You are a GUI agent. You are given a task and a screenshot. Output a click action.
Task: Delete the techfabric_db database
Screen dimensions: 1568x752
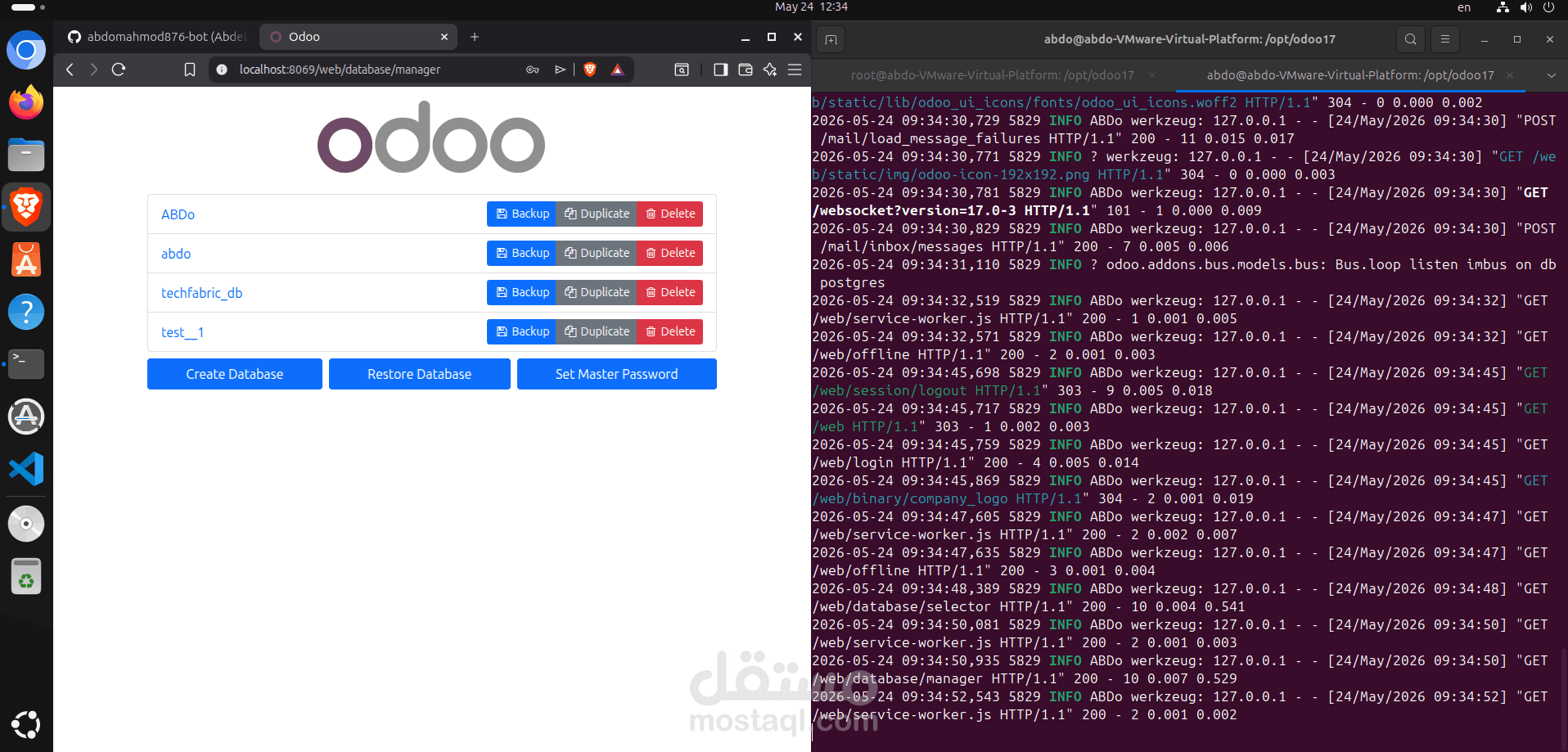coord(669,292)
